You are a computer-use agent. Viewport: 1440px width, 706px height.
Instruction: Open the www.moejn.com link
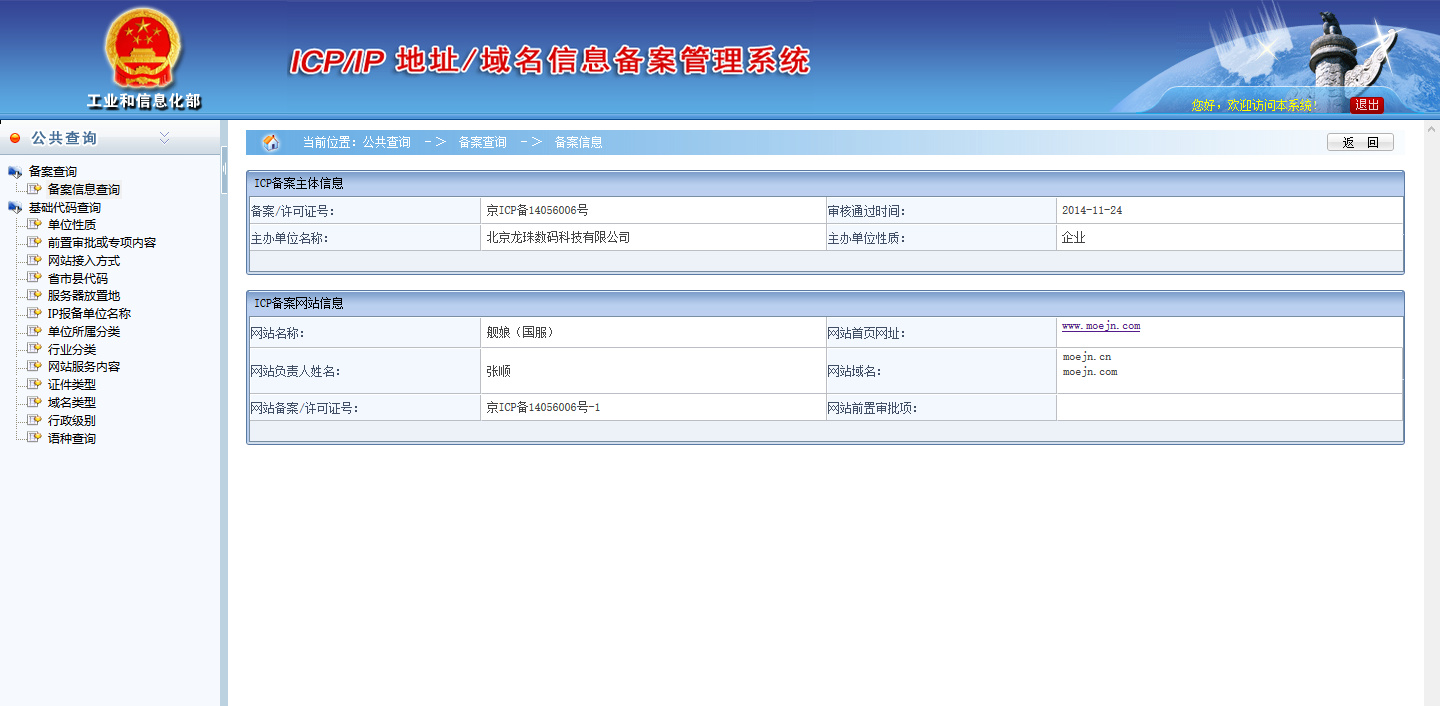[1100, 327]
